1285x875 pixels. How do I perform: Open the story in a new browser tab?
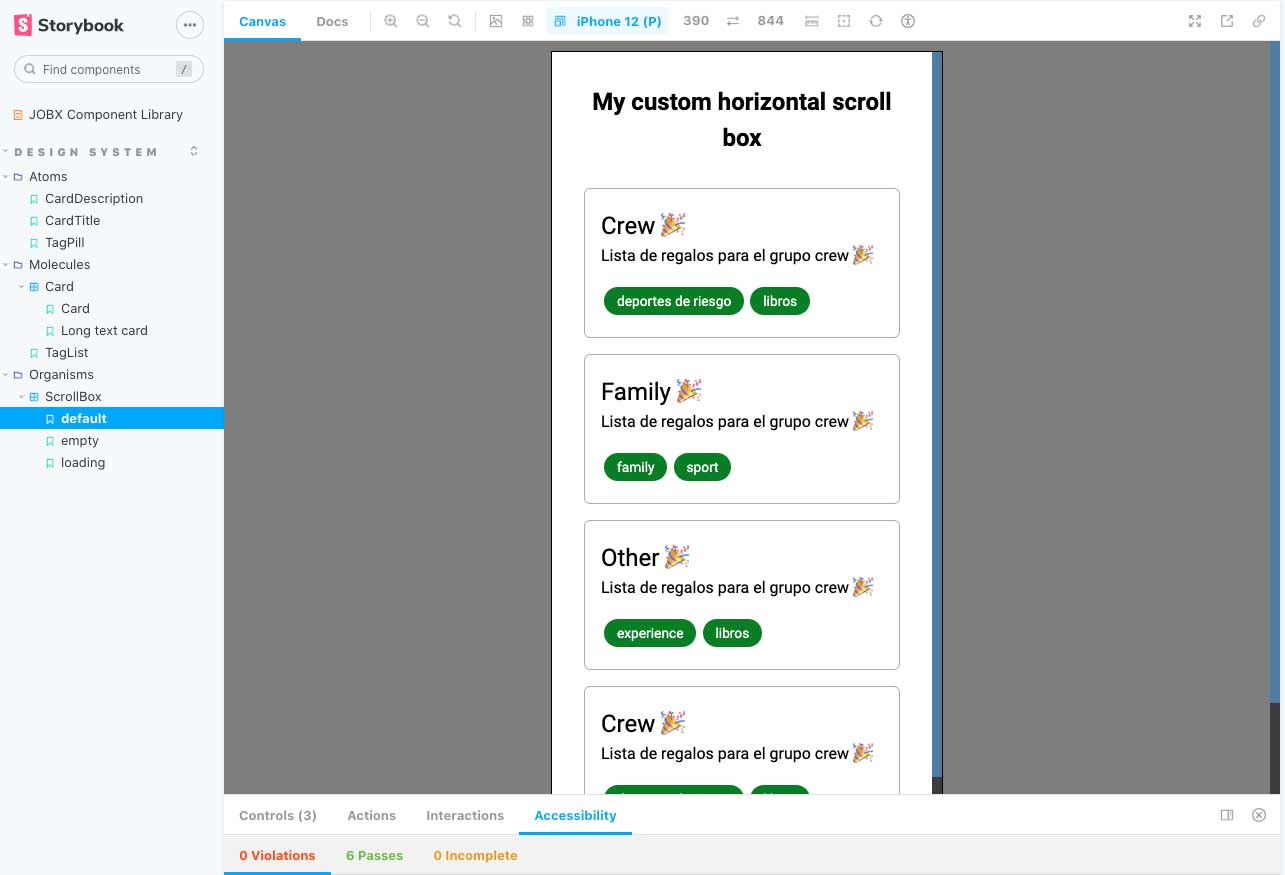pyautogui.click(x=1226, y=20)
